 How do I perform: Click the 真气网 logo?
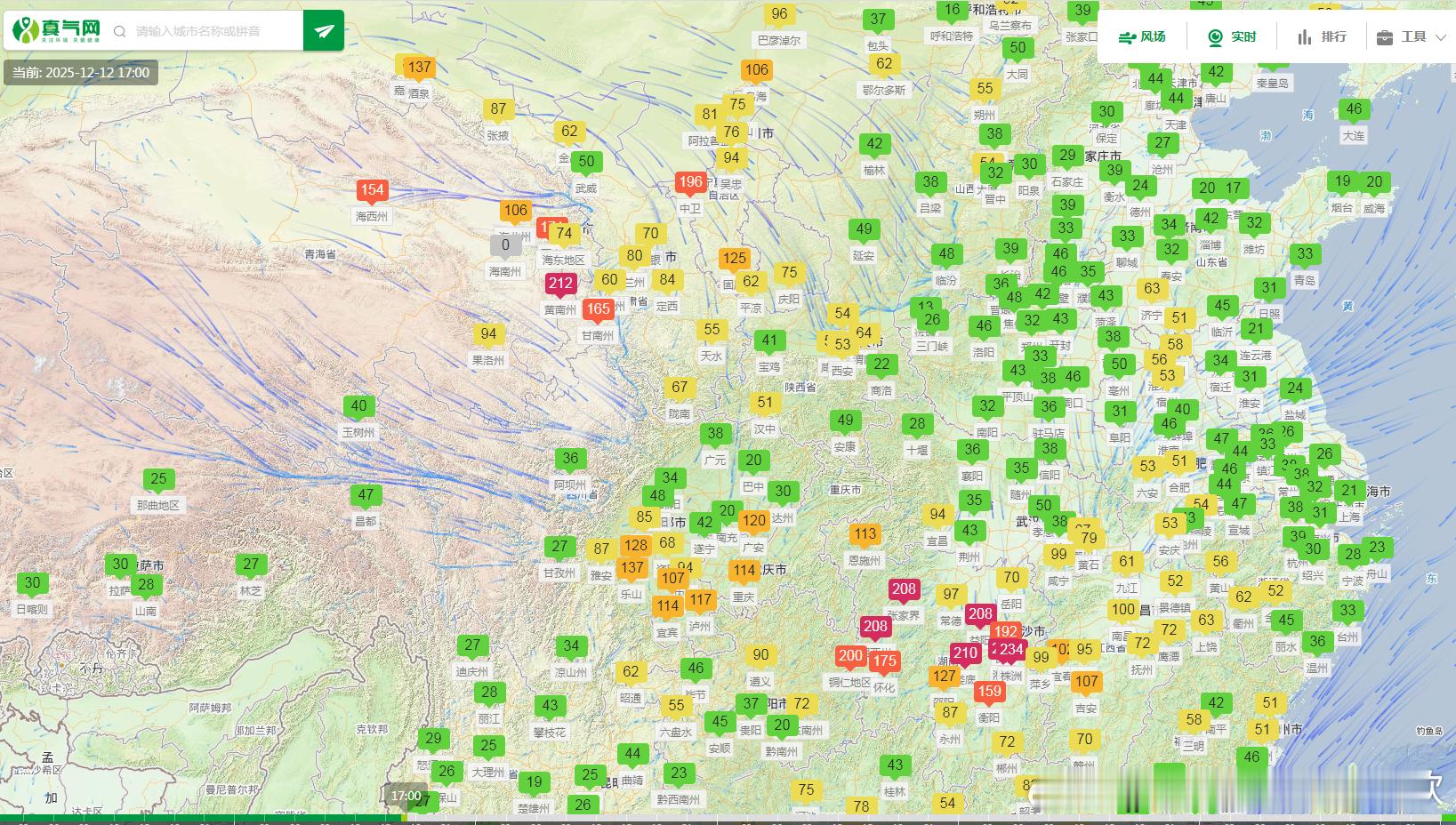tap(56, 31)
